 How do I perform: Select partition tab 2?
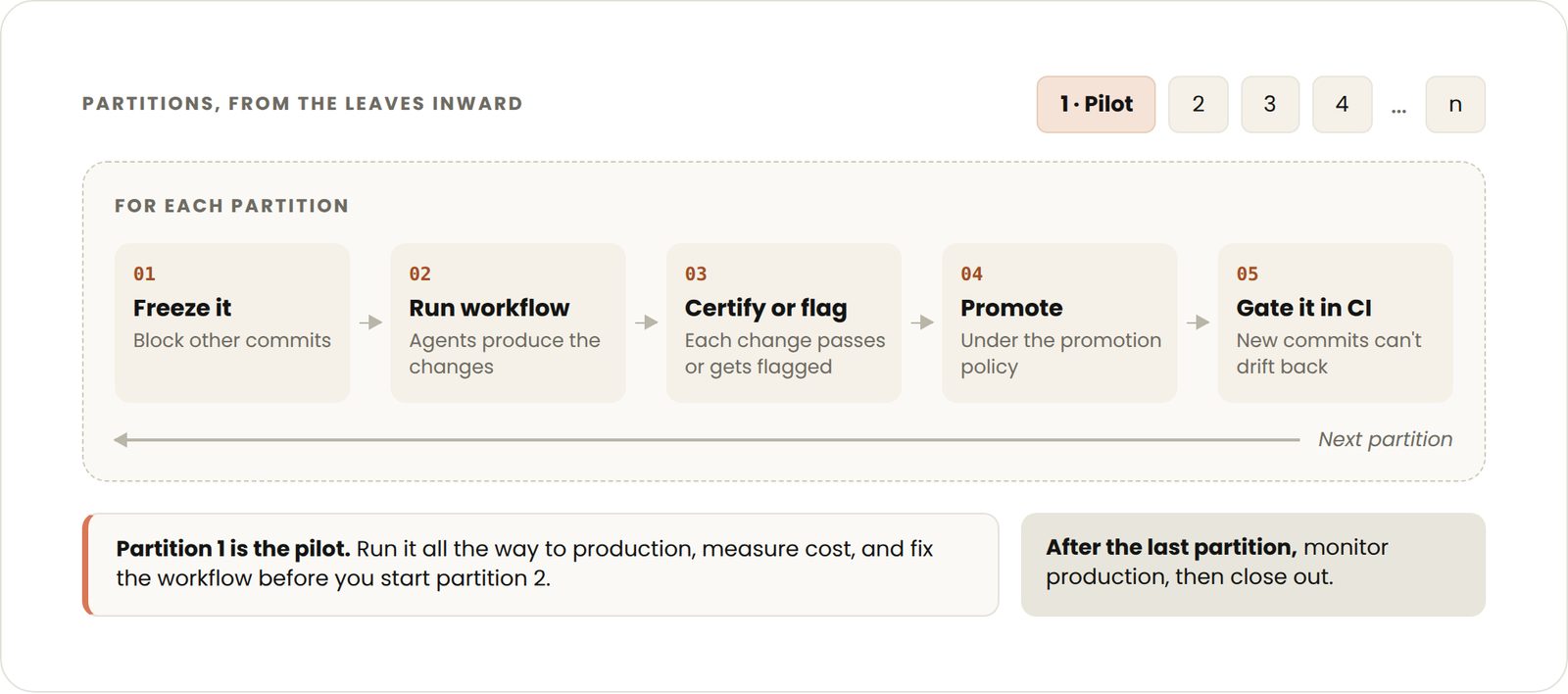1198,104
